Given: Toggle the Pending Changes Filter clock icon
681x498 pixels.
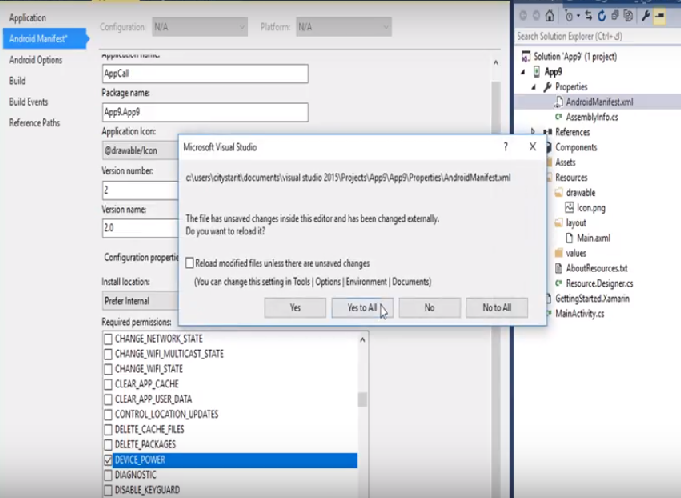Looking at the screenshot, I should pos(569,16).
